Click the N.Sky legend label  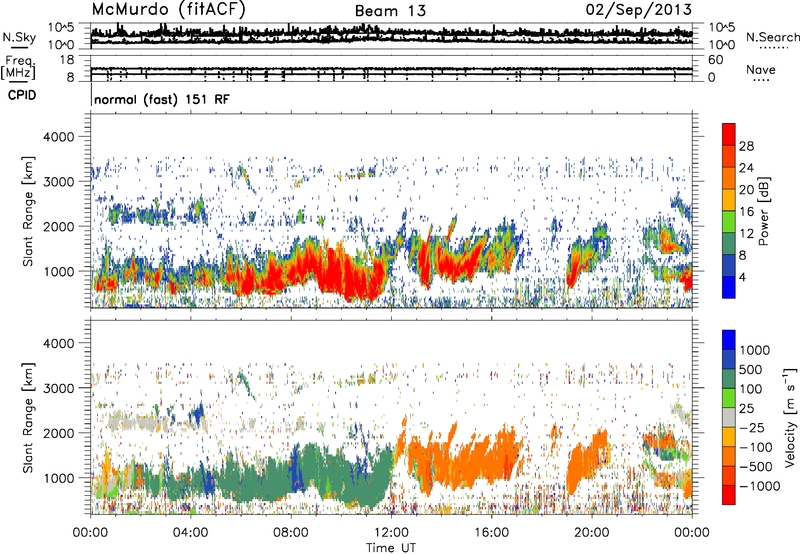coord(19,37)
